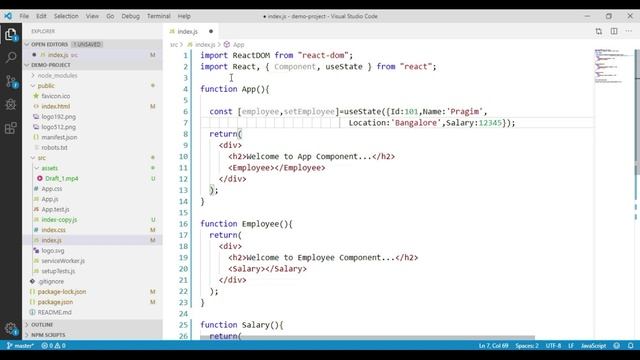Open .gitignore in explorer
The width and height of the screenshot is (640, 360).
tap(51, 282)
